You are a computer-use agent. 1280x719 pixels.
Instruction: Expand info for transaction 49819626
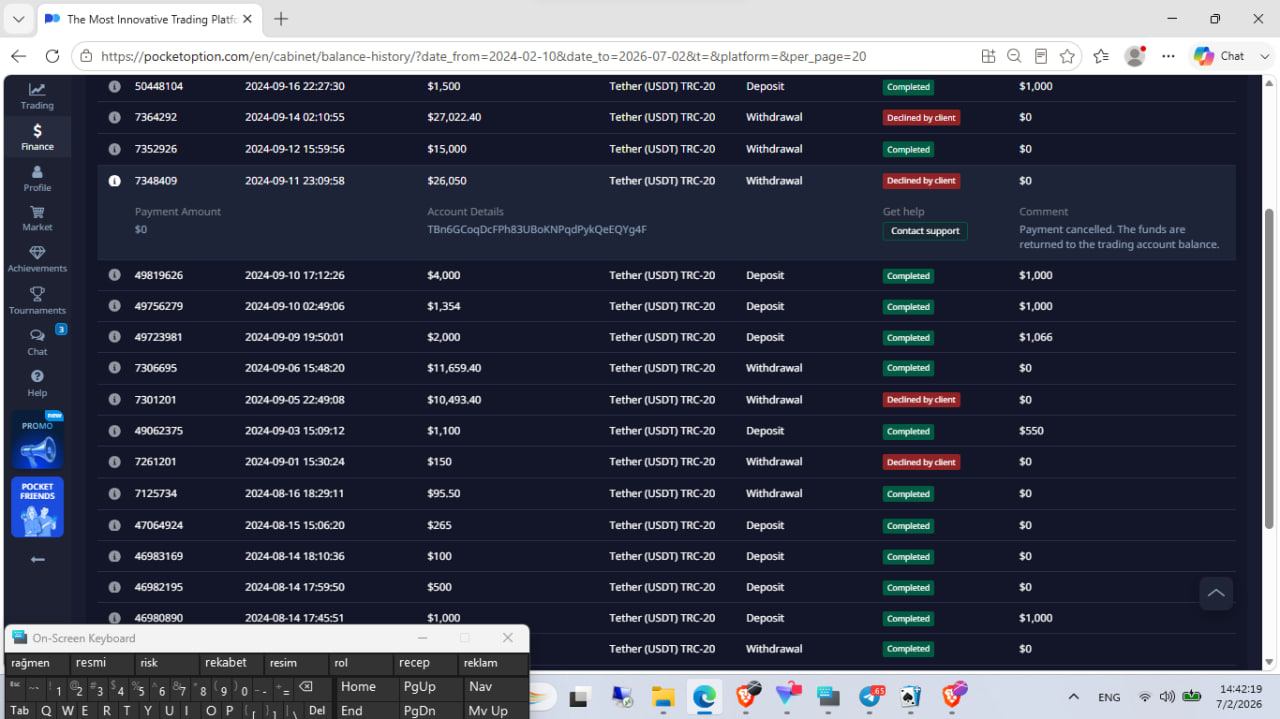tap(114, 275)
